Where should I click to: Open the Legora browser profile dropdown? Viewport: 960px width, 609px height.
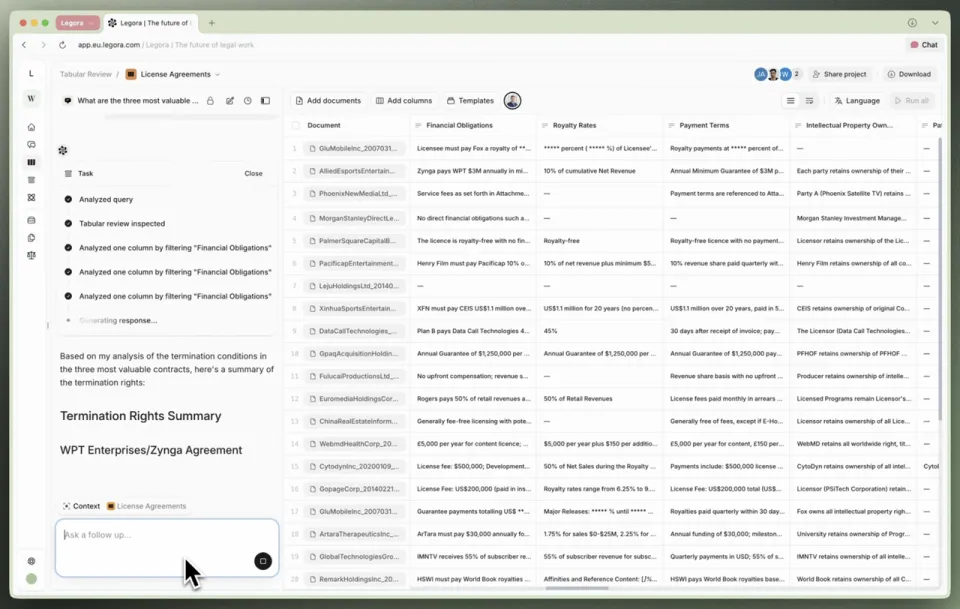[78, 23]
